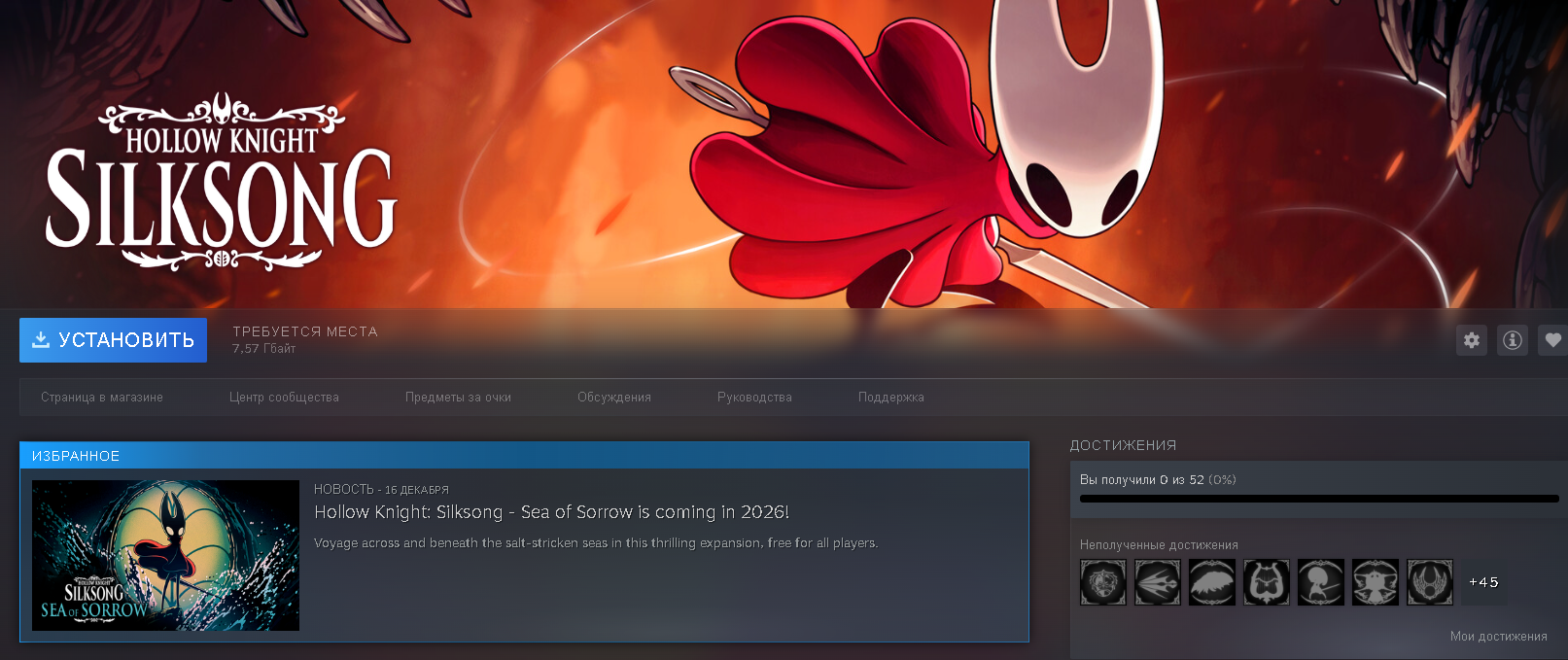The width and height of the screenshot is (1568, 660).
Task: Click 'Новость - 16 декабря' label
Action: (381, 490)
